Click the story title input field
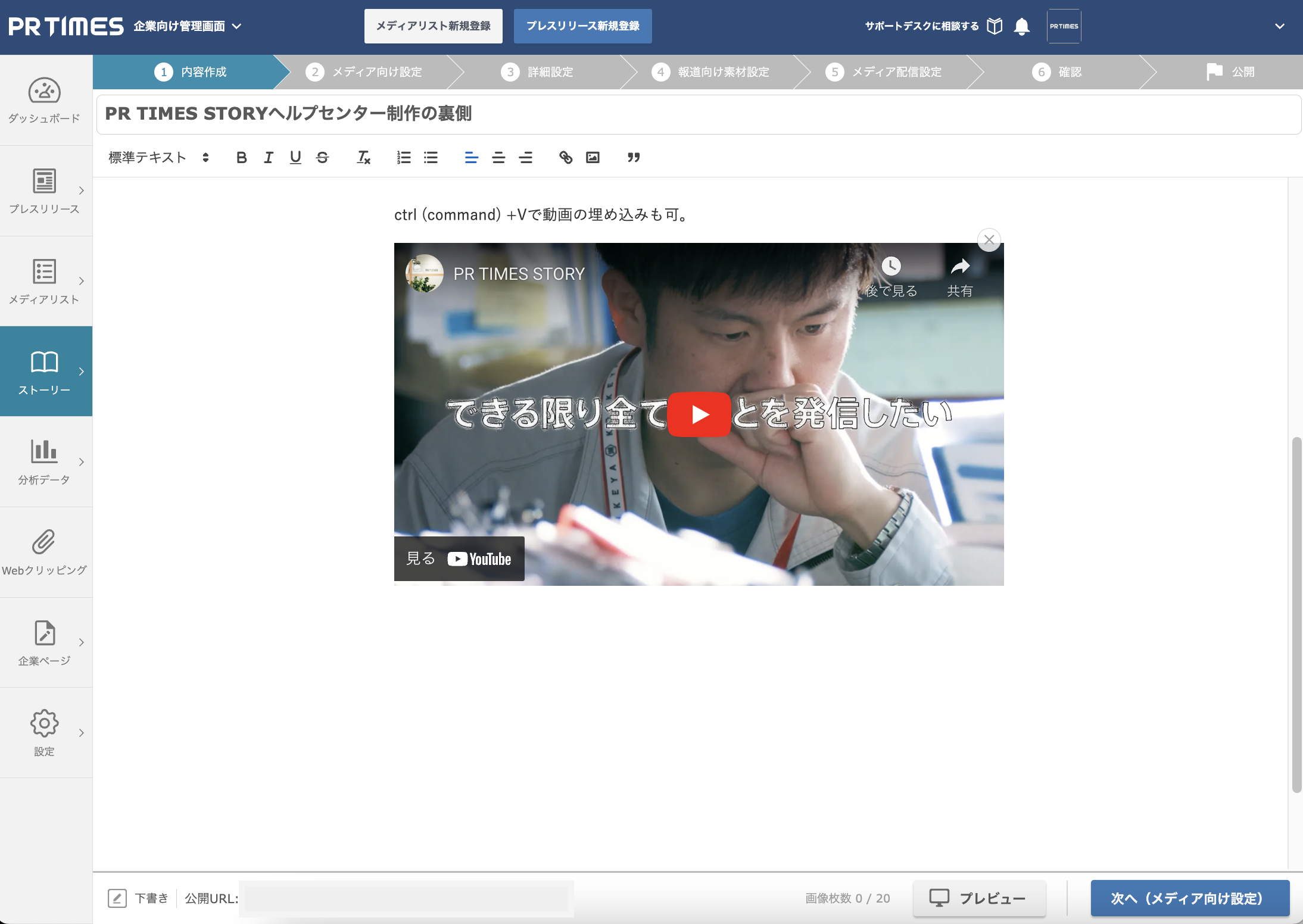The image size is (1303, 924). tap(699, 114)
